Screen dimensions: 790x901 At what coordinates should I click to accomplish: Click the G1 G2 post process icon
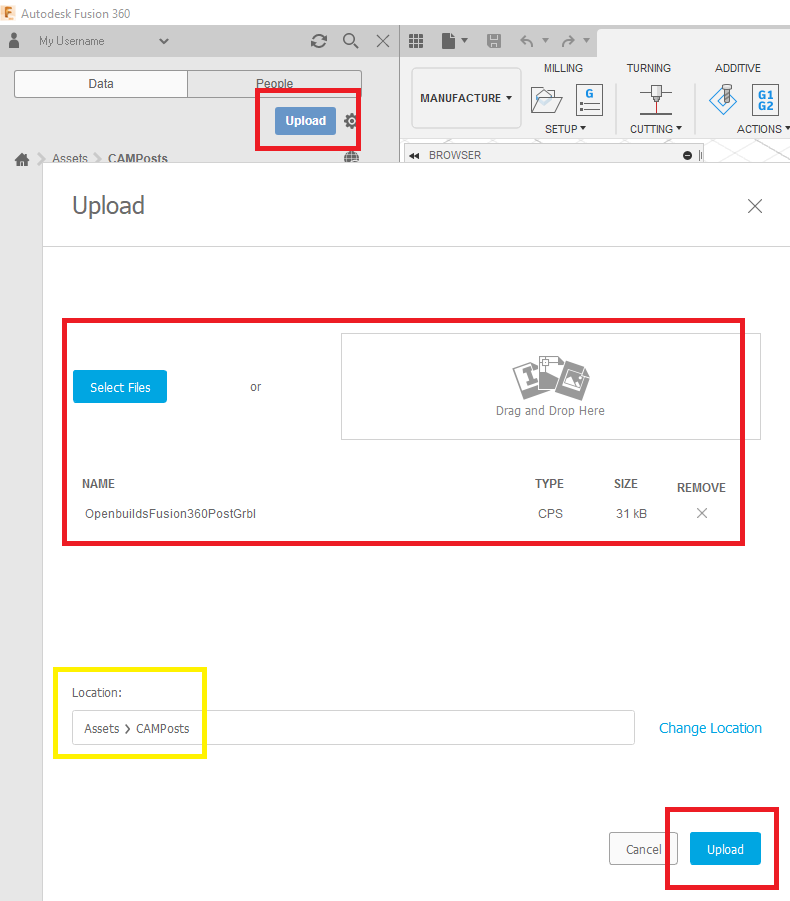tap(765, 100)
